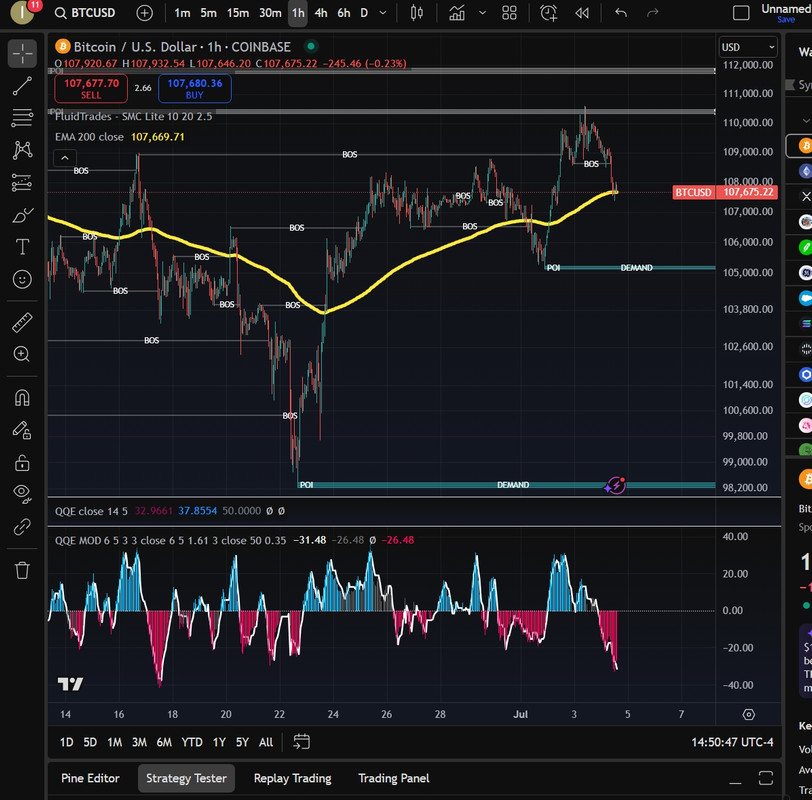
Task: Open the go to date calendar
Action: (x=301, y=742)
